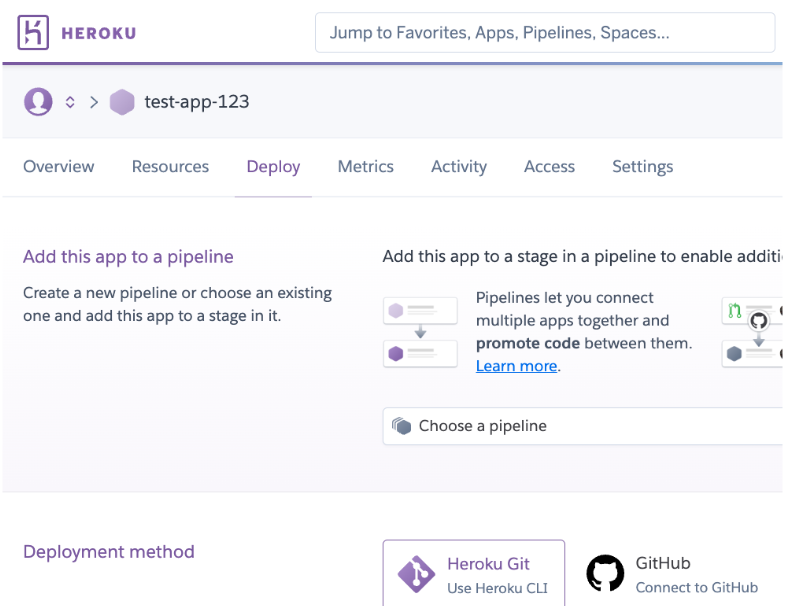Click the promote code bold text
Image resolution: width=791 pixels, height=606 pixels.
(x=528, y=344)
